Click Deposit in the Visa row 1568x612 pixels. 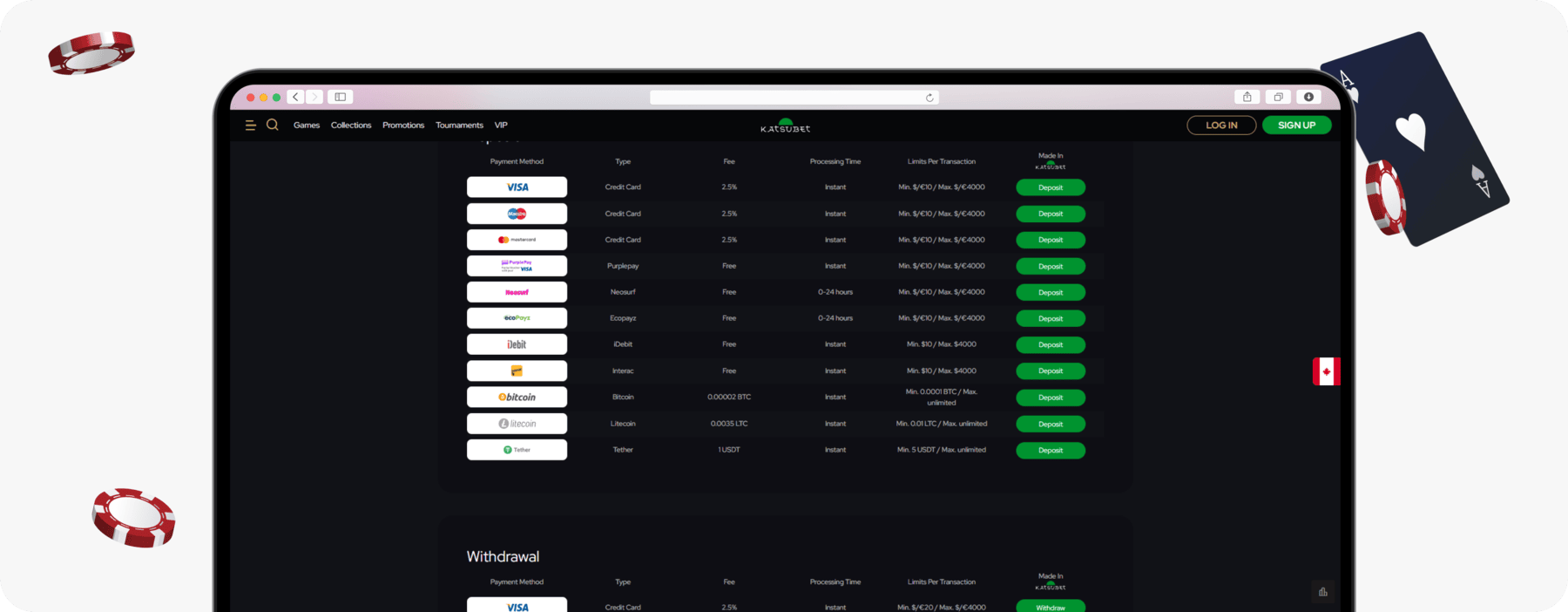point(1051,187)
